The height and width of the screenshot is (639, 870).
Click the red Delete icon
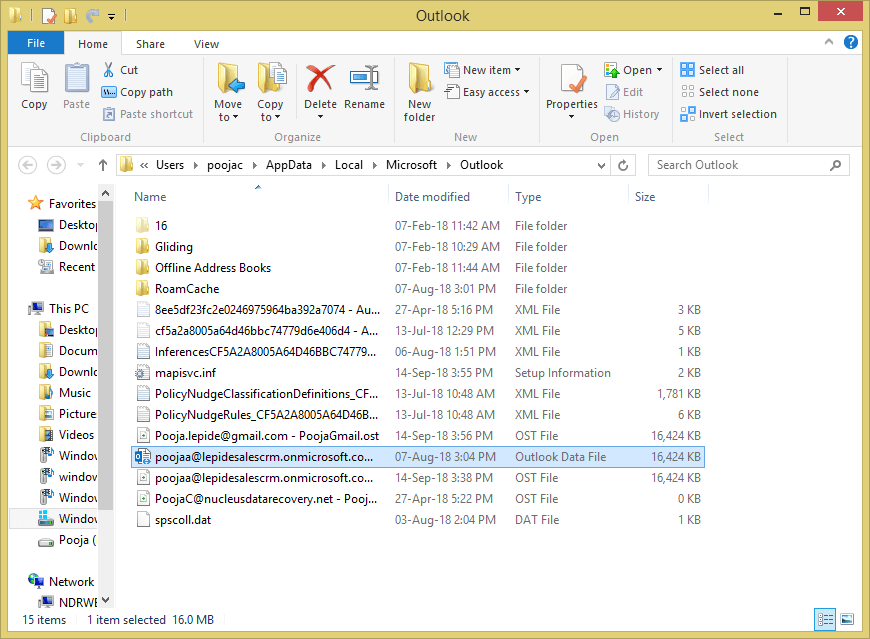(x=320, y=78)
